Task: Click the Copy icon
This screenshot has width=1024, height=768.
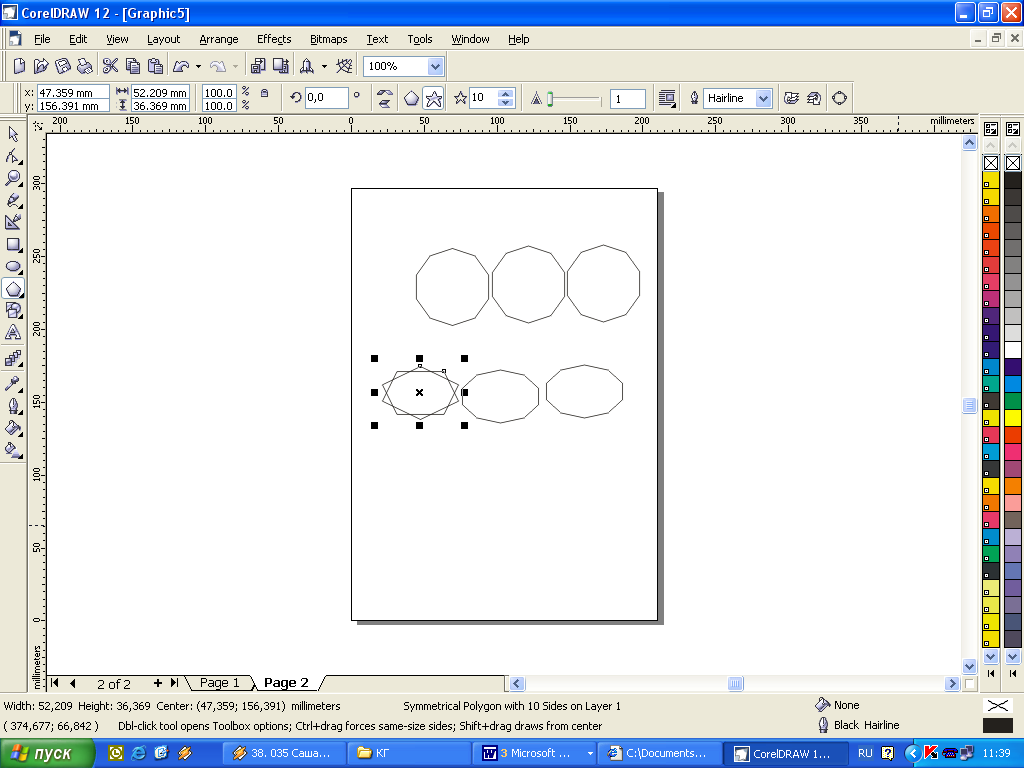Action: click(133, 66)
